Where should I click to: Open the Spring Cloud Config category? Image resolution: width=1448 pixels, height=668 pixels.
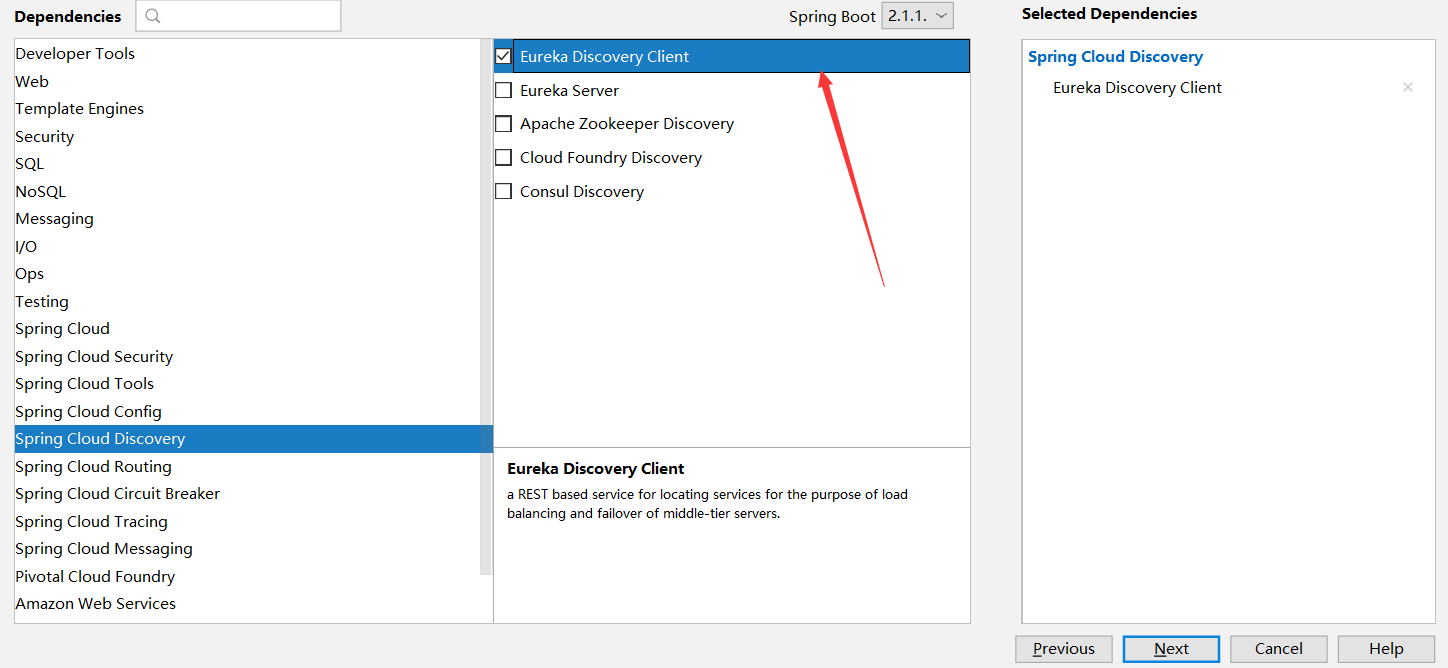click(88, 412)
